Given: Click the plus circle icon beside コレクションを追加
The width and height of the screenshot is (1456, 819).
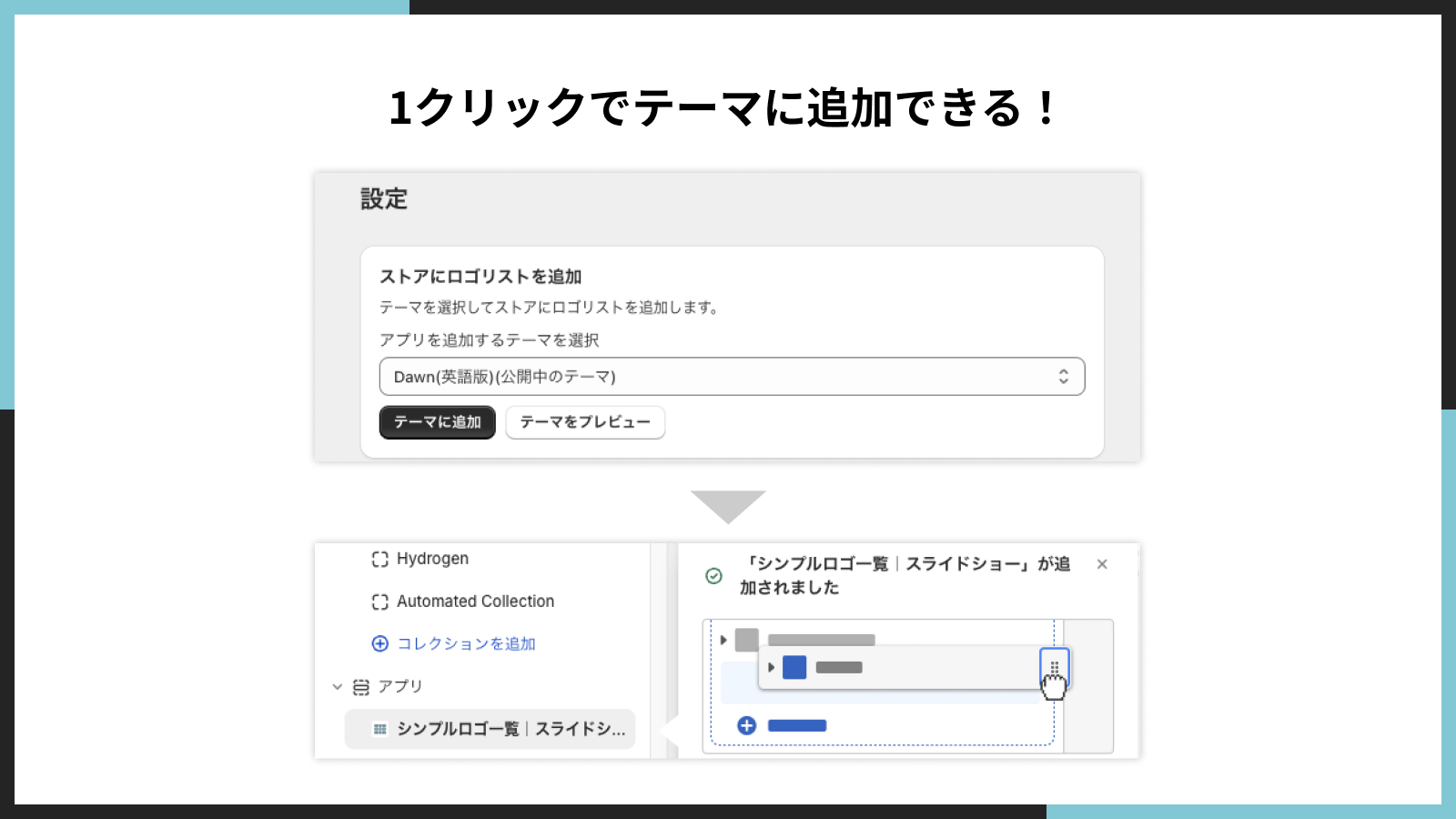Looking at the screenshot, I should tap(379, 644).
